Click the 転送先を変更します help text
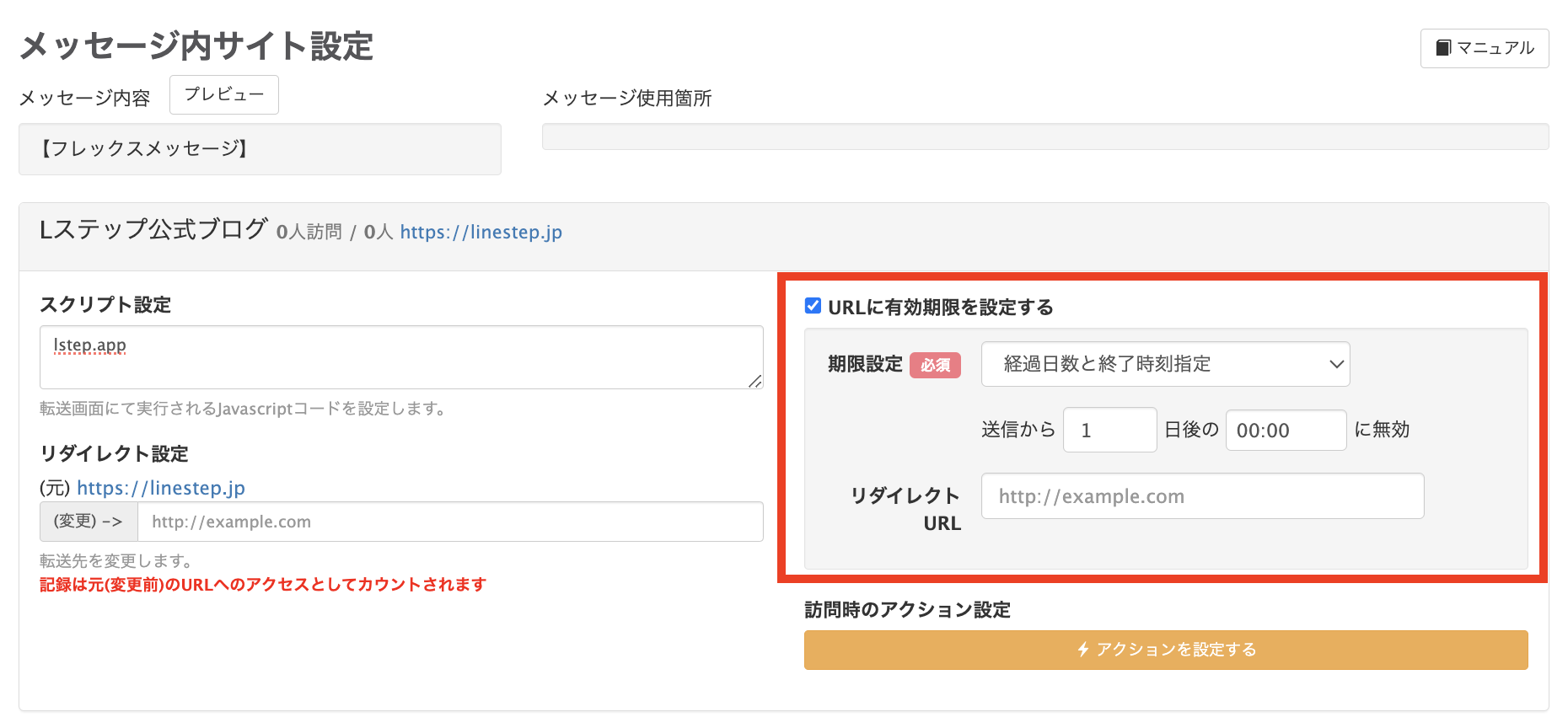 (116, 561)
